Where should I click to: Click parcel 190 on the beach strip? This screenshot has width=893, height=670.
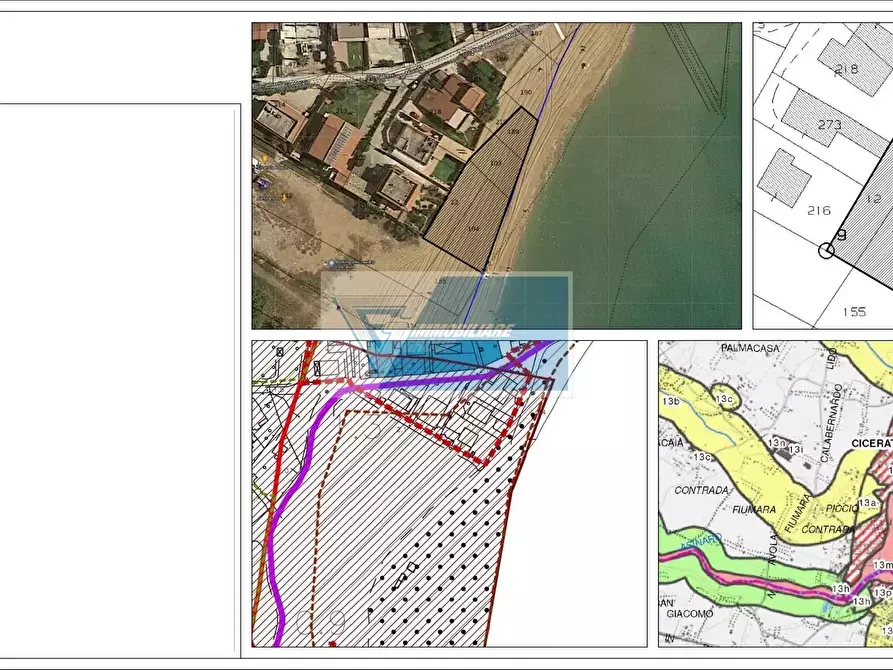(x=526, y=93)
